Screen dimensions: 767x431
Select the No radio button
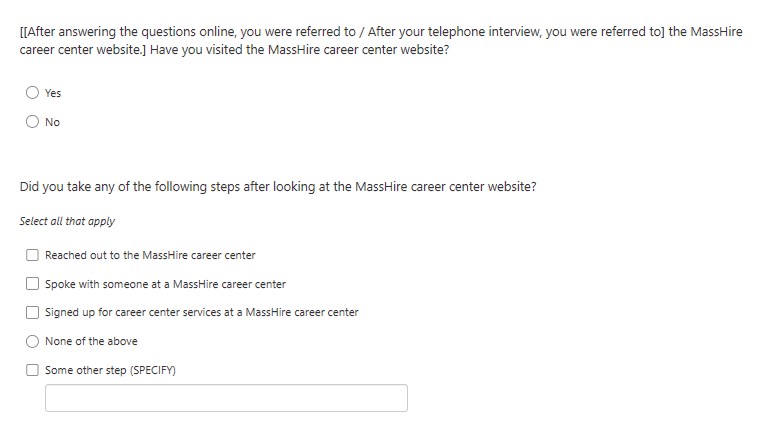click(32, 121)
